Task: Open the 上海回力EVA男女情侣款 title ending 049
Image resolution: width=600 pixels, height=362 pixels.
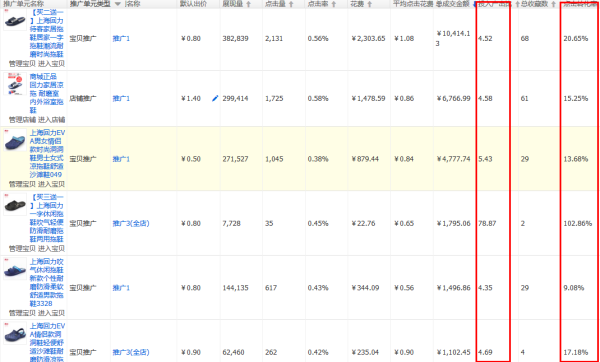Action: [47, 154]
